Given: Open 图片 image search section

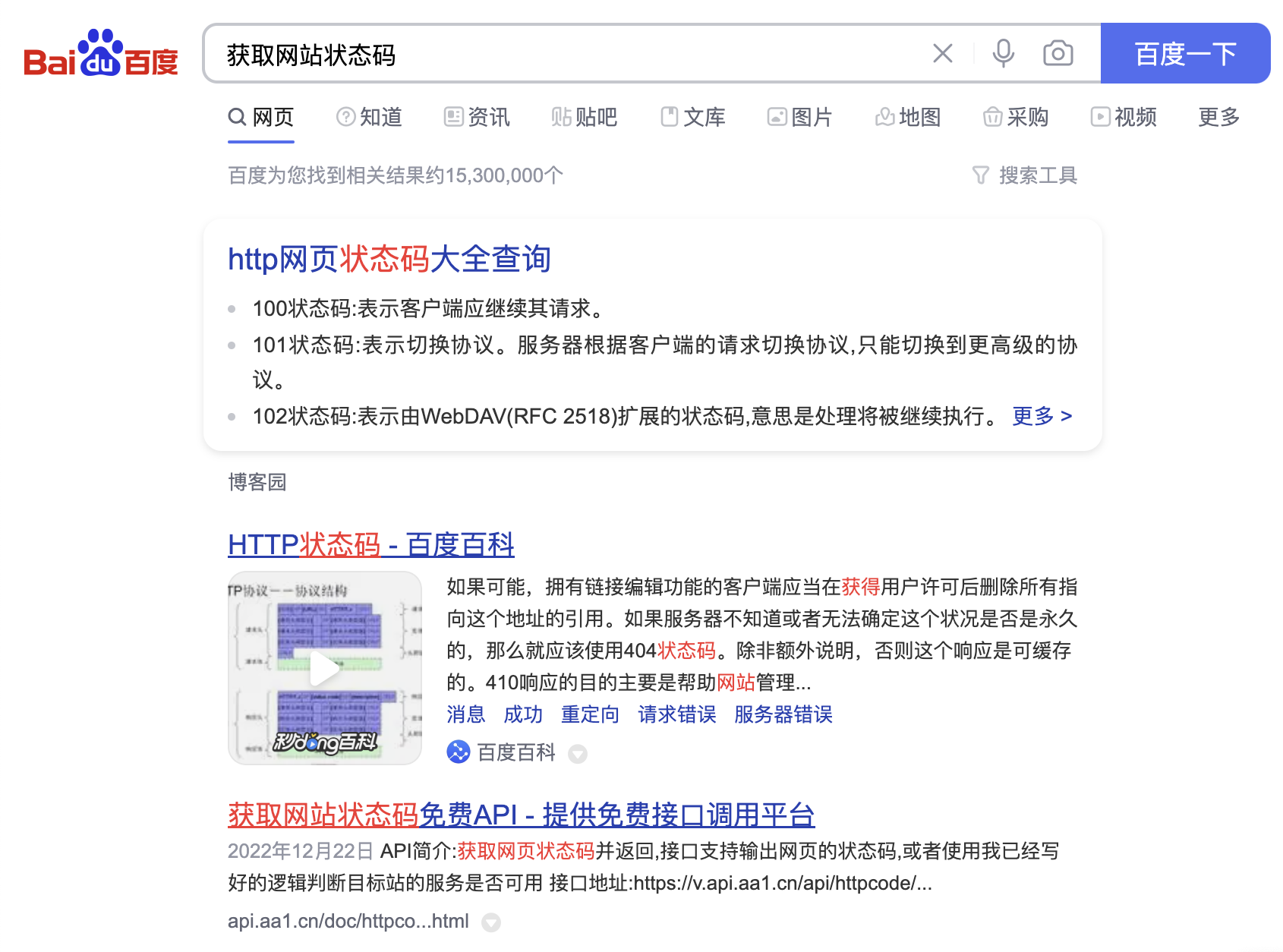Looking at the screenshot, I should coord(799,117).
